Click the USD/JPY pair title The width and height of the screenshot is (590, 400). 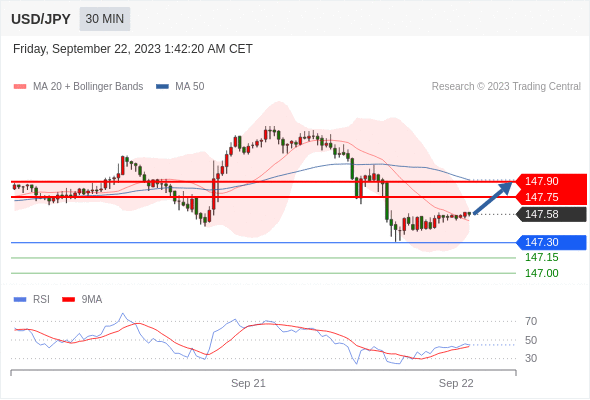point(41,19)
